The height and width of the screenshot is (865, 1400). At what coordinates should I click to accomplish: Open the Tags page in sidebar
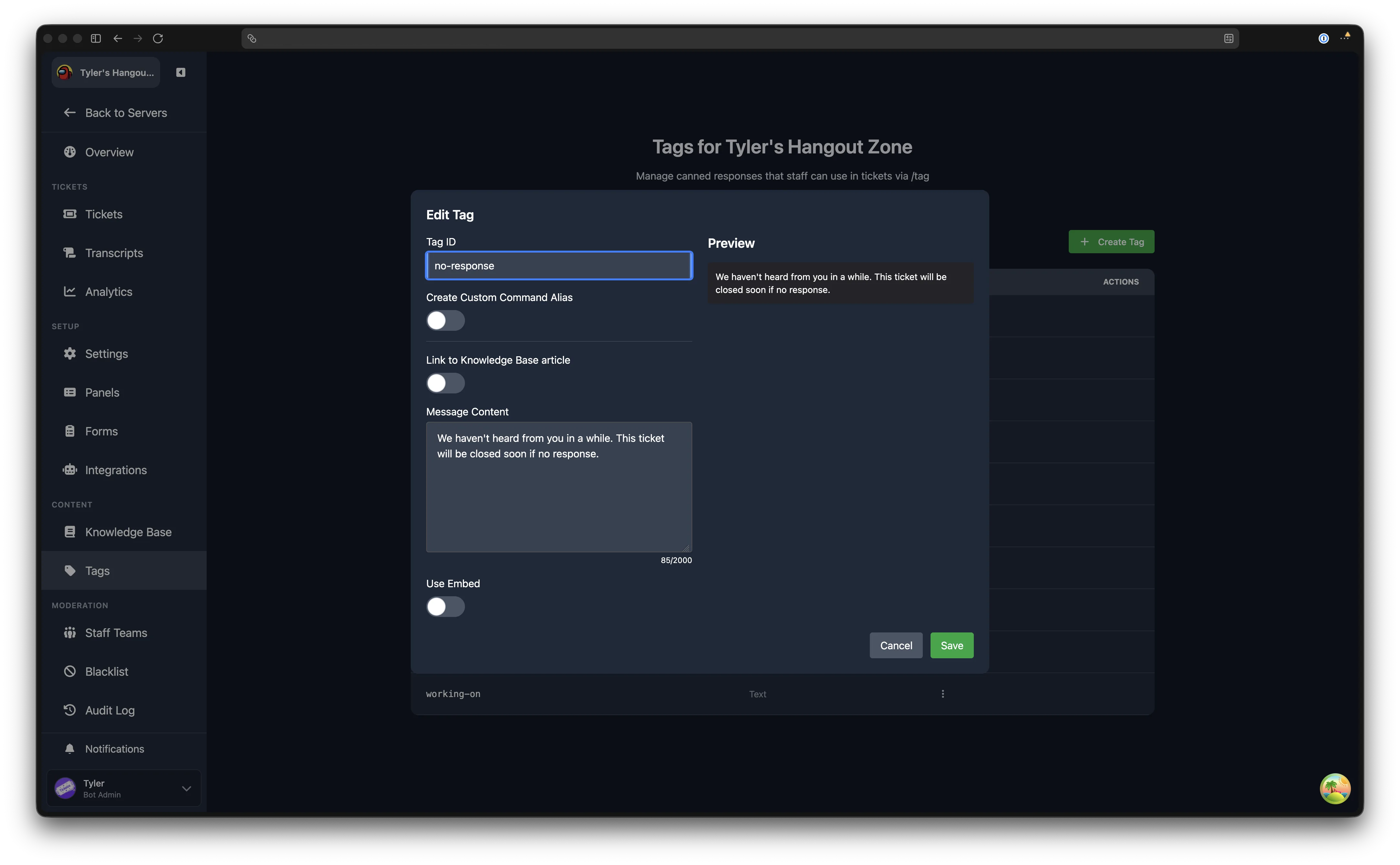pyautogui.click(x=124, y=571)
